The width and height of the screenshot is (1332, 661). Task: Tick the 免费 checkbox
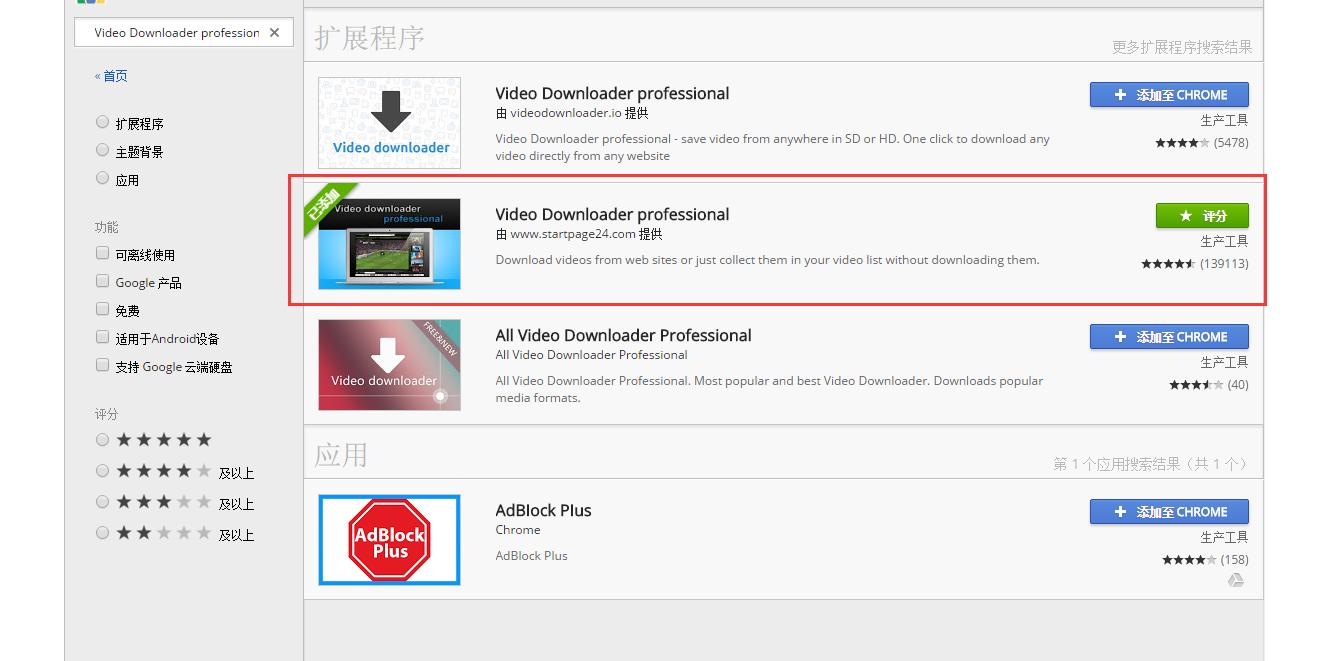102,309
